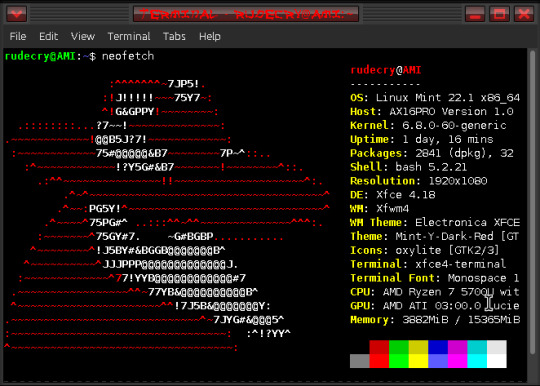The image size is (540, 386).
Task: Click the bright cyan color block
Action: [x=477, y=361]
